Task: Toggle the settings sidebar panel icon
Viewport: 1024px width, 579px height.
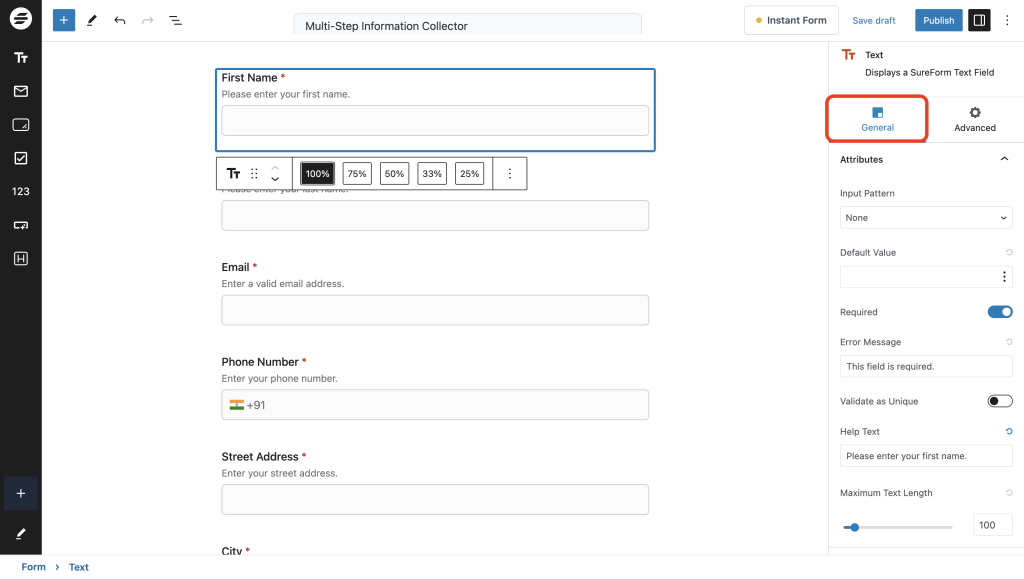Action: point(979,19)
